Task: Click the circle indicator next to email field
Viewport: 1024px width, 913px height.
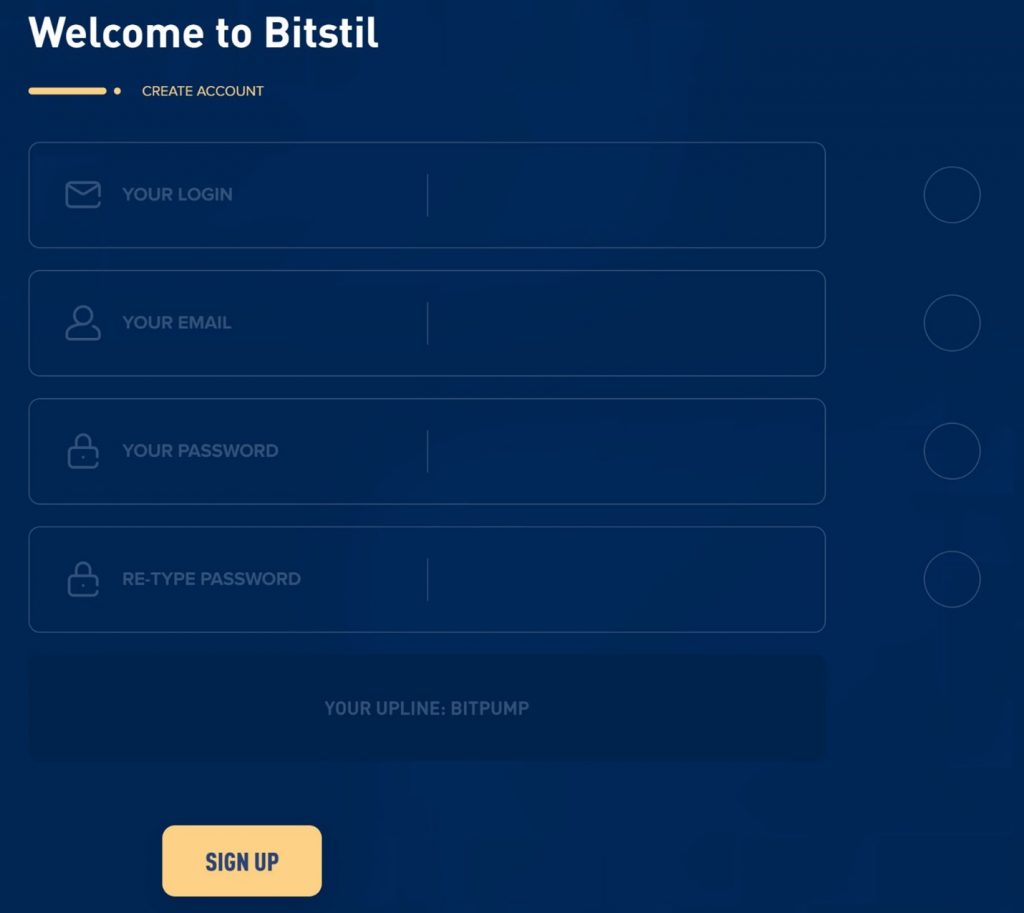Action: [952, 323]
